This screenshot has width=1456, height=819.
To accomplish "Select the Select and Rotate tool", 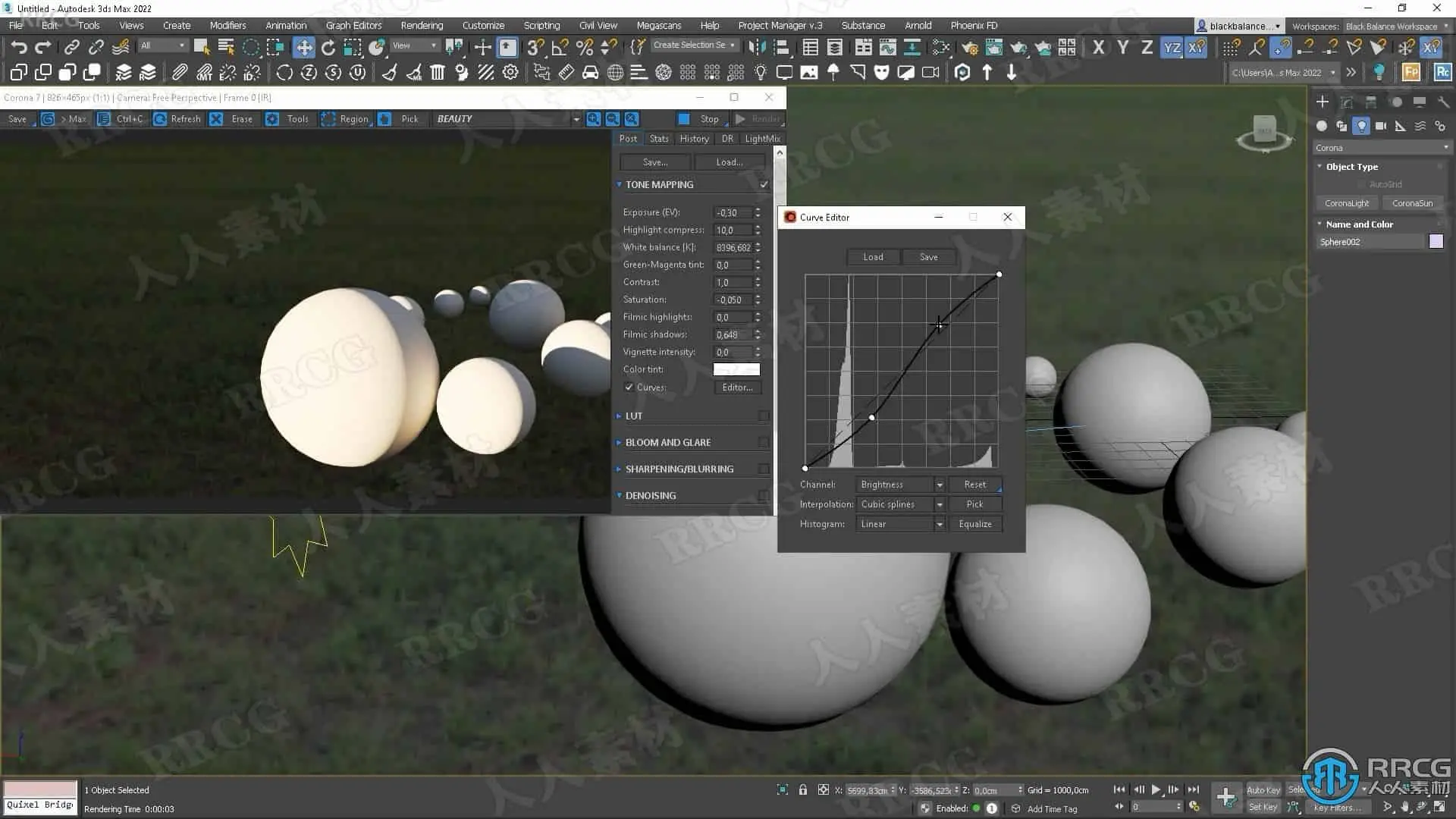I will tap(328, 47).
